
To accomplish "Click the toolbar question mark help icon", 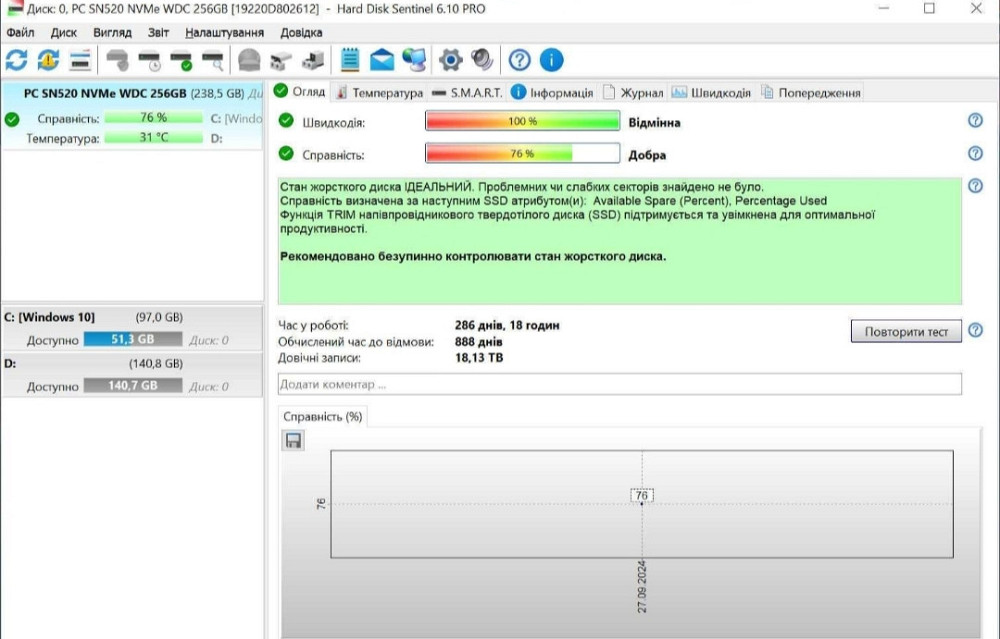I will coord(519,60).
